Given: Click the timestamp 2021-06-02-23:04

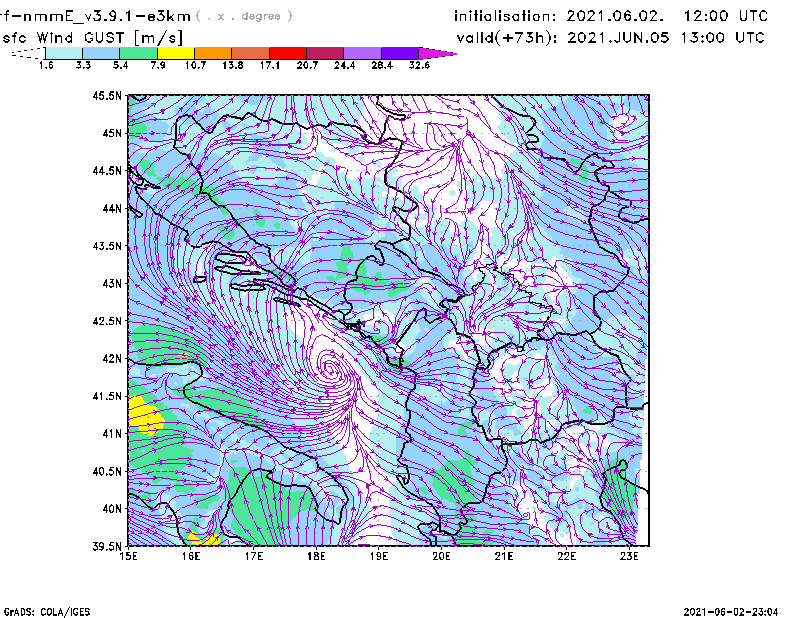Looking at the screenshot, I should (x=731, y=612).
